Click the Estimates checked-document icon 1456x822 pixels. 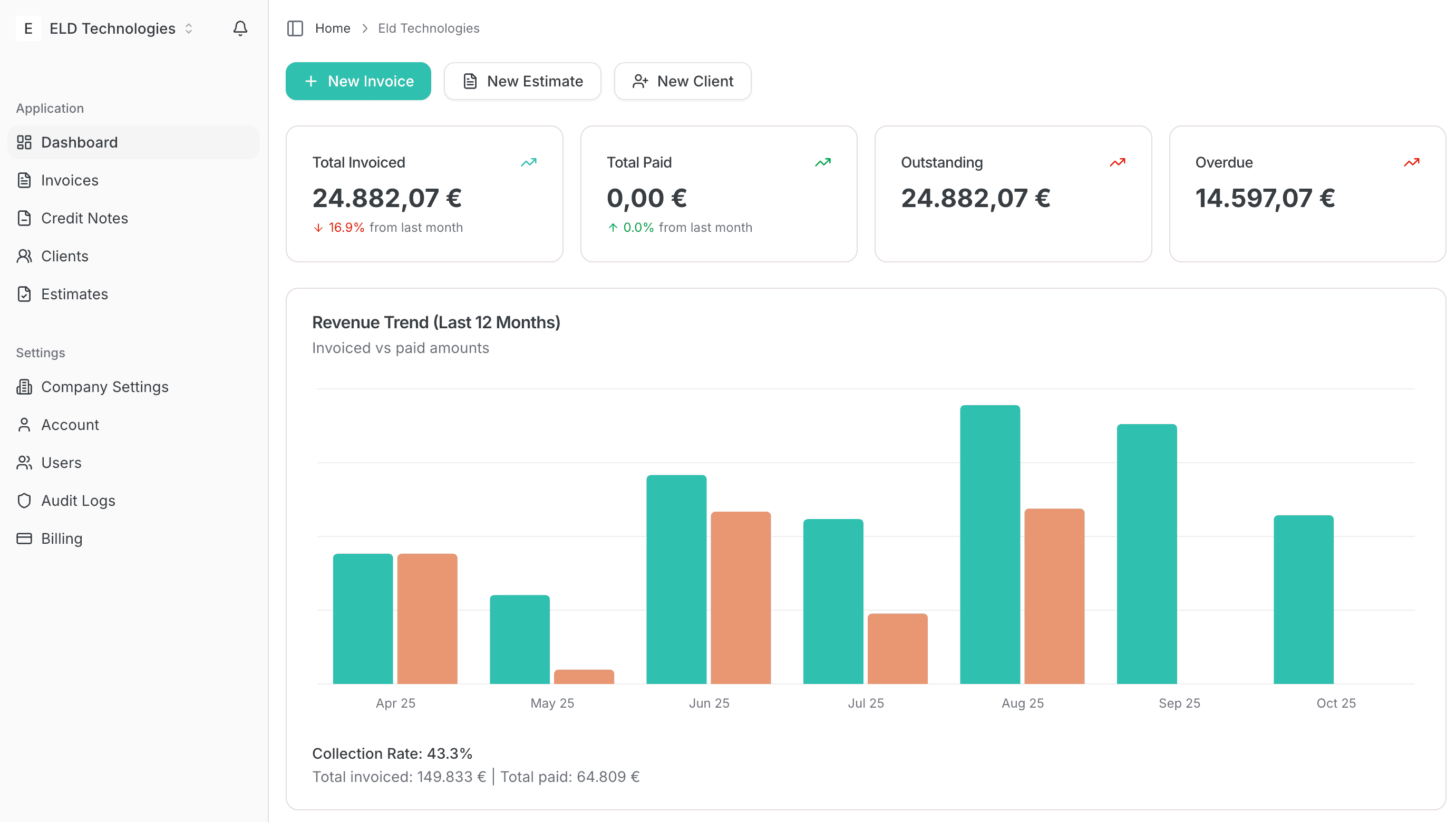pos(24,294)
